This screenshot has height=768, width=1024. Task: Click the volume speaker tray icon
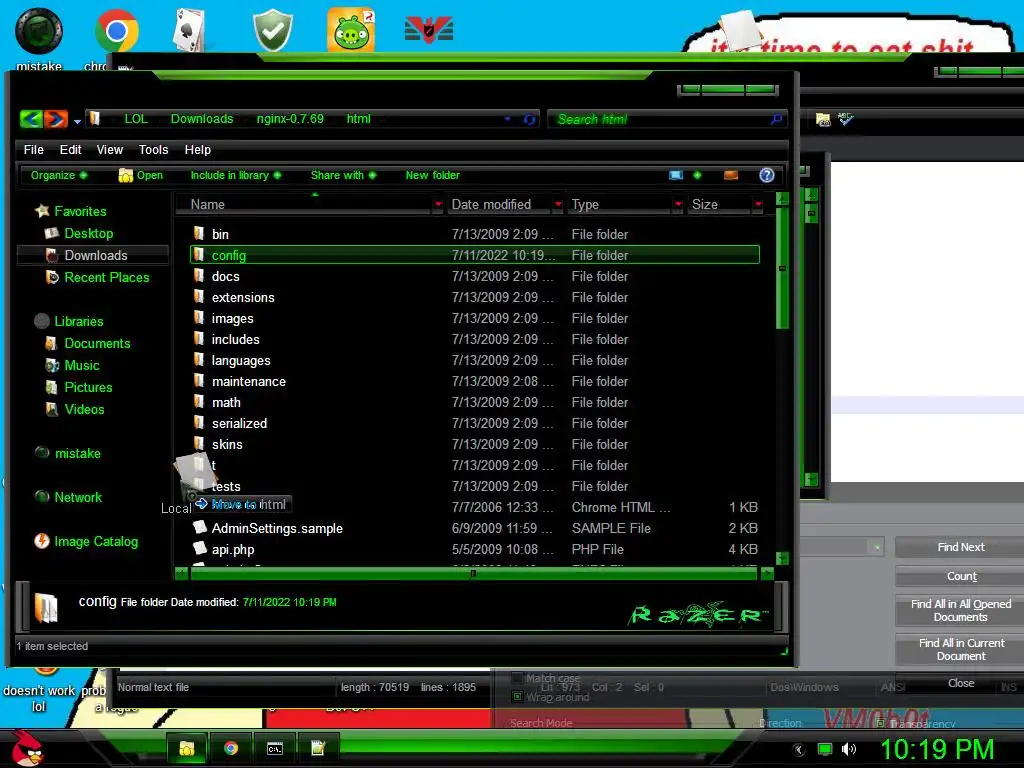[849, 749]
